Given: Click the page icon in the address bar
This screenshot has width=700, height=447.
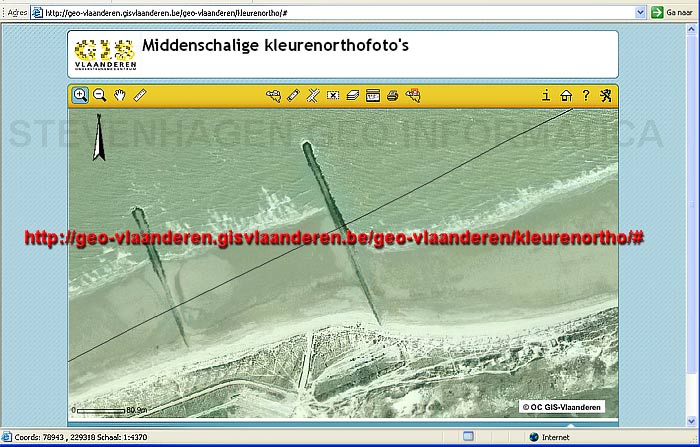Looking at the screenshot, I should click(x=37, y=13).
